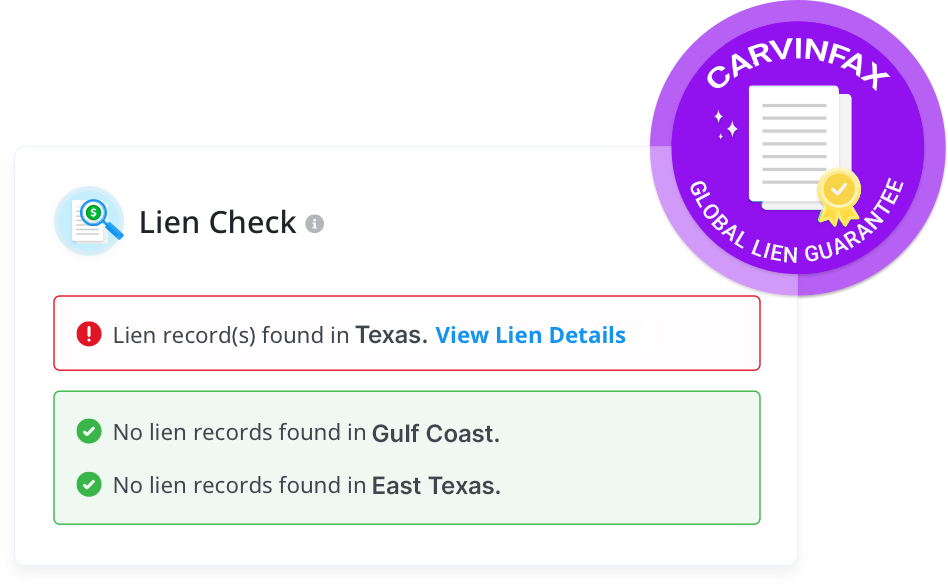Click the Lien Check heading text
Viewport: 948px width, 588px height.
point(217,222)
